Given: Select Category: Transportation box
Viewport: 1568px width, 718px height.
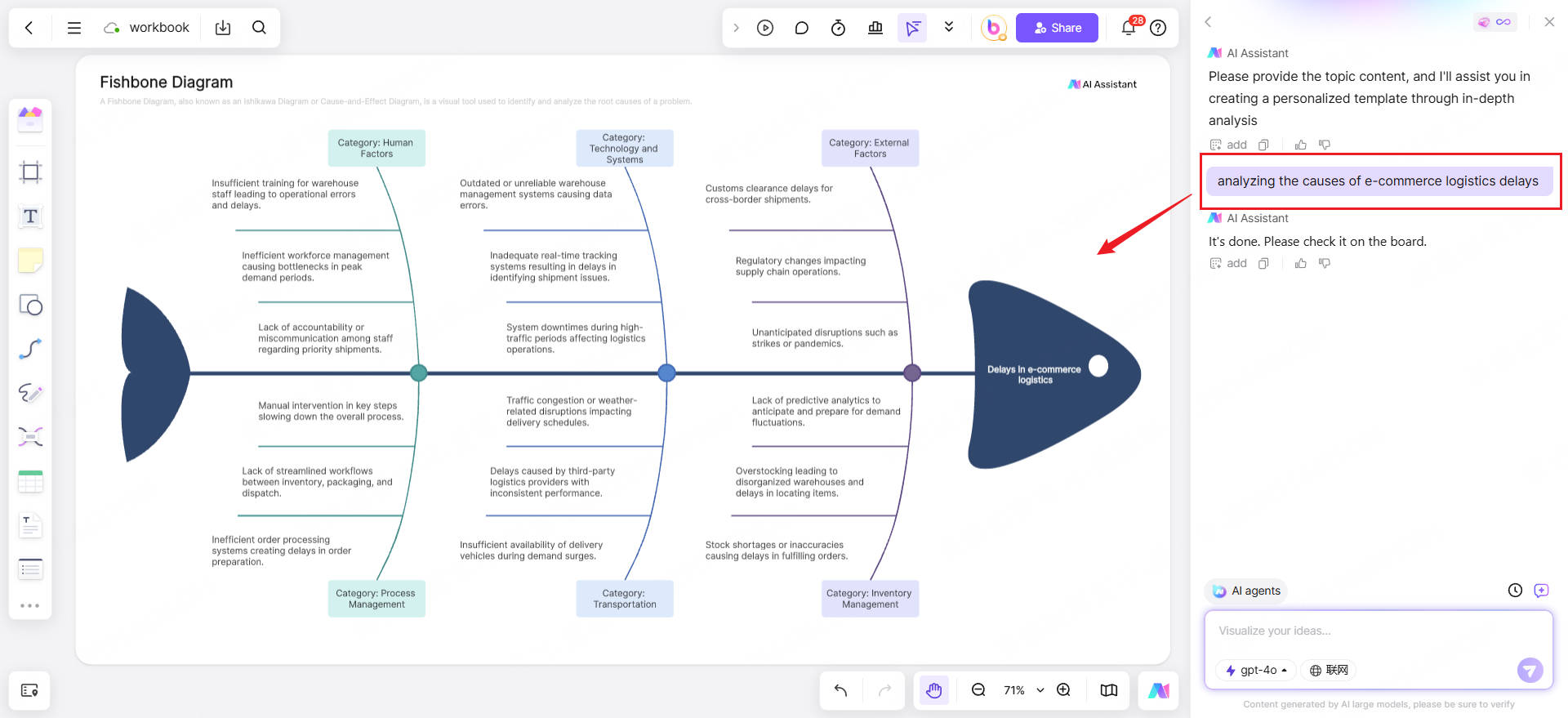Looking at the screenshot, I should tap(625, 599).
